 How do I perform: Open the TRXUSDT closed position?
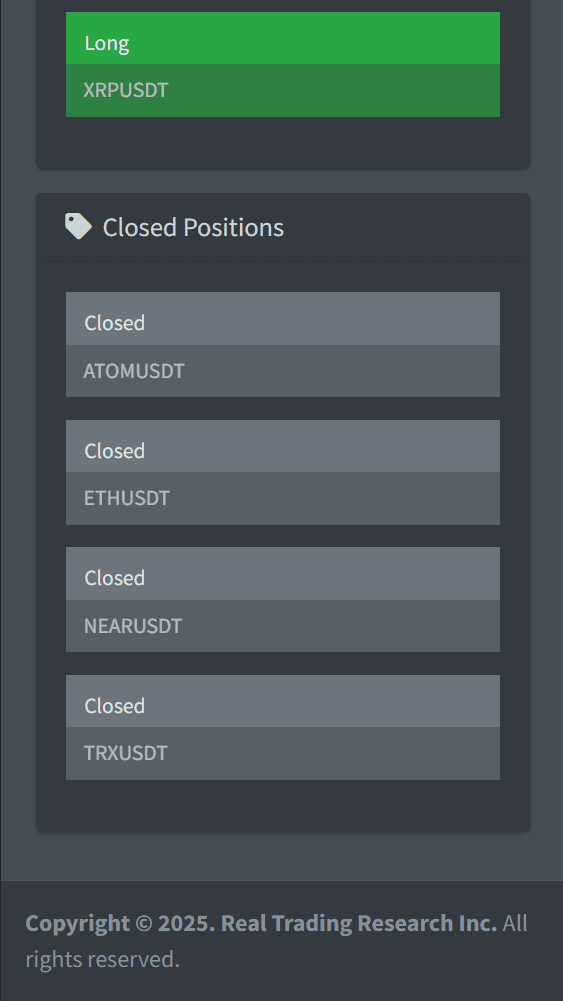283,753
